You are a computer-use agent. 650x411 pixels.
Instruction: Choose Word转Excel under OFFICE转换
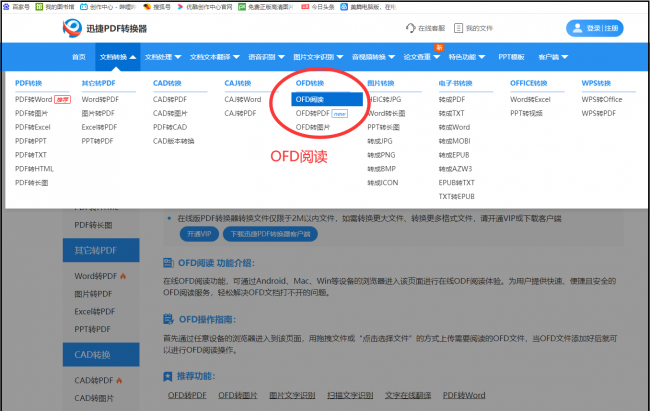click(530, 100)
